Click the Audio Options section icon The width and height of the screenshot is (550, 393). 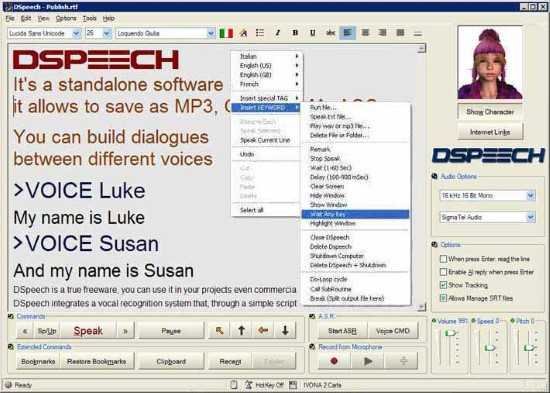point(435,176)
